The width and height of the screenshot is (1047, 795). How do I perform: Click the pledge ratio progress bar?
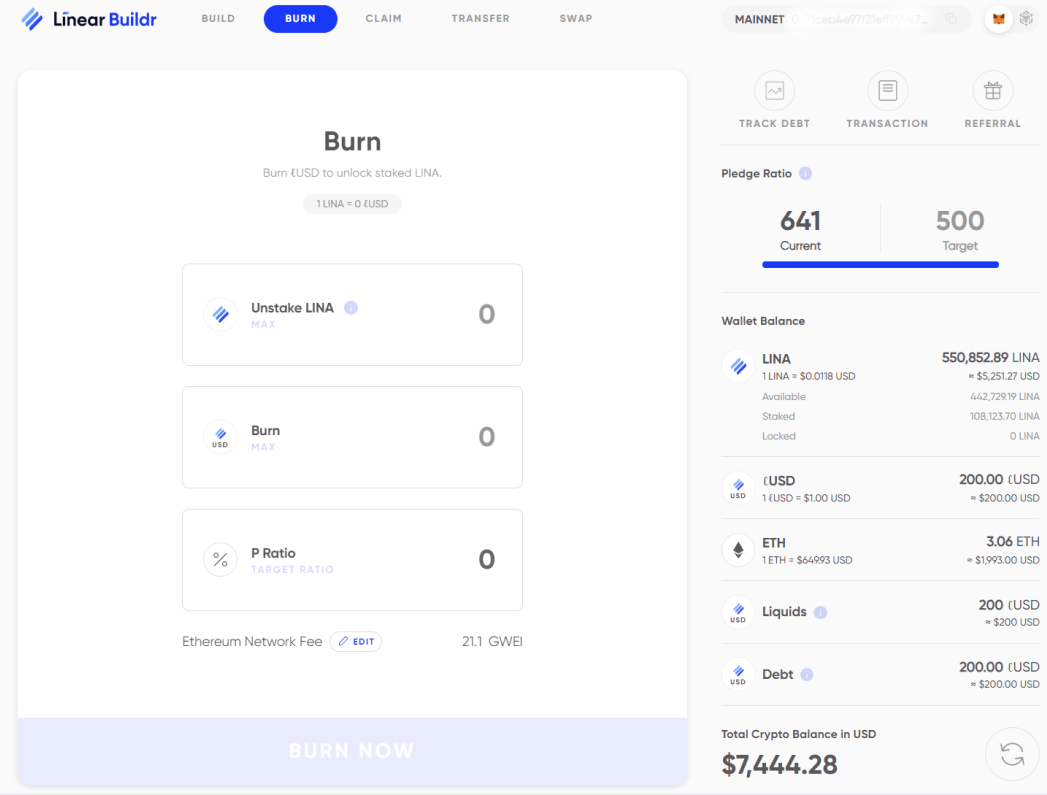(880, 265)
